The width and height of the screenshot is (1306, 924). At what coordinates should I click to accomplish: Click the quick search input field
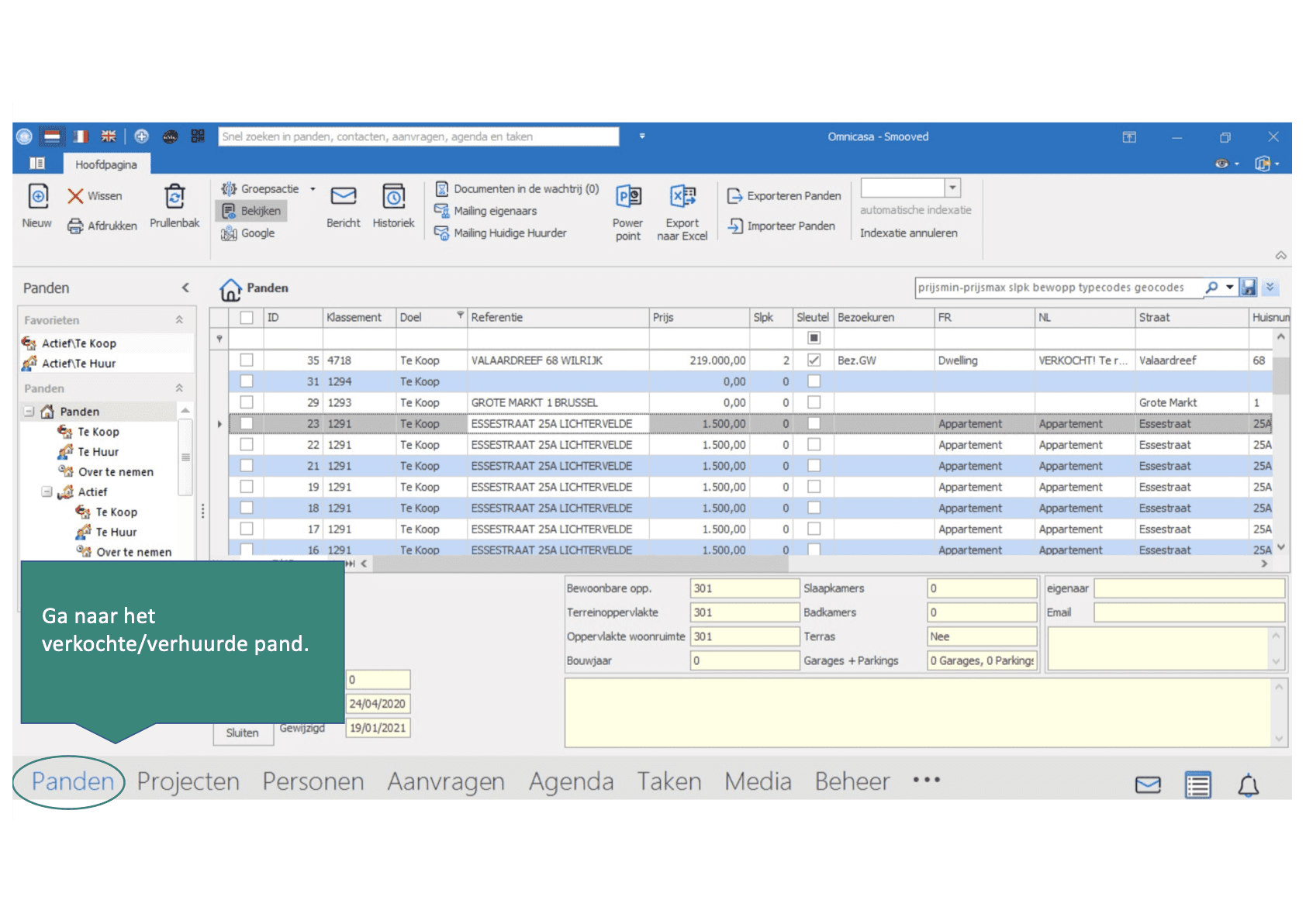(x=419, y=136)
